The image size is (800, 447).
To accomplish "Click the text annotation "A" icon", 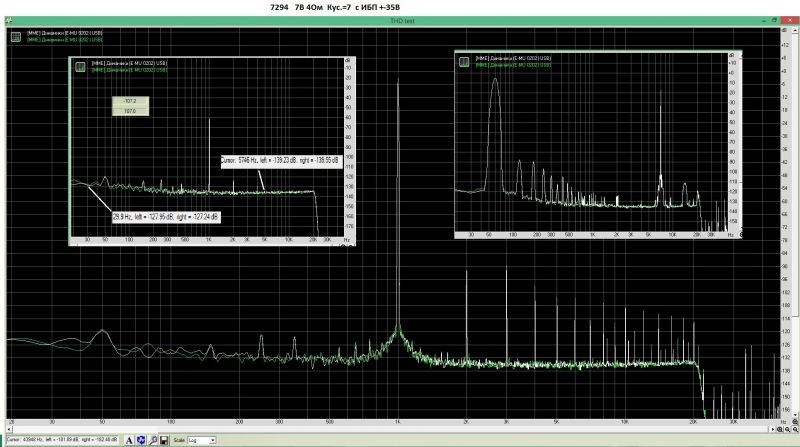I will point(129,440).
